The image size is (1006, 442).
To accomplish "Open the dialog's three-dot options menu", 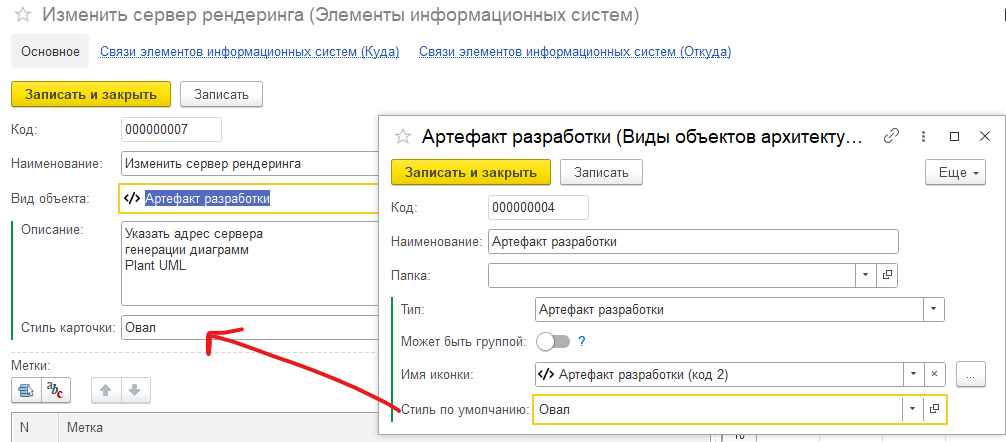I will point(922,137).
